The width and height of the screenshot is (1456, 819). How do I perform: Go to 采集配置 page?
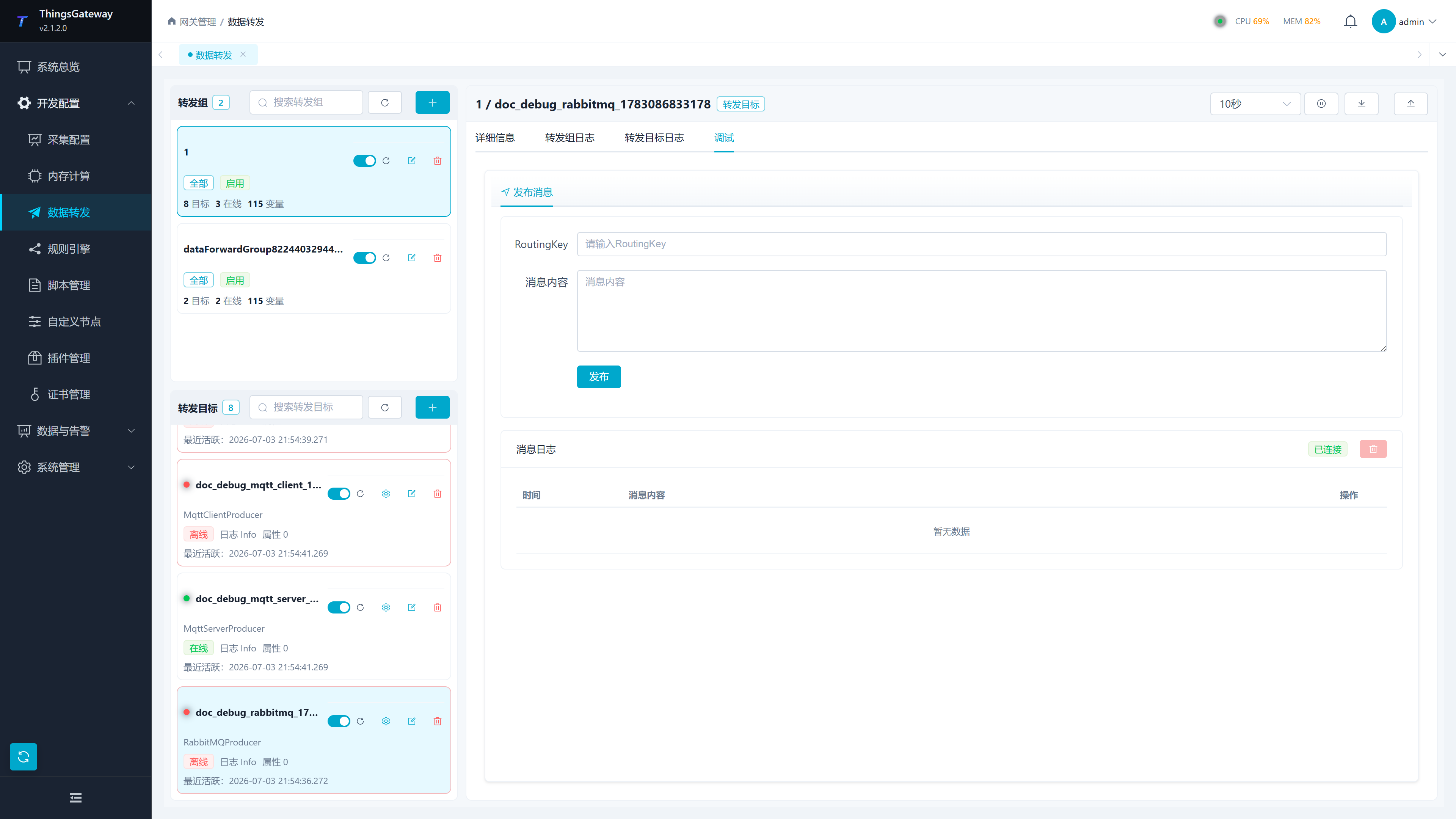[x=76, y=140]
